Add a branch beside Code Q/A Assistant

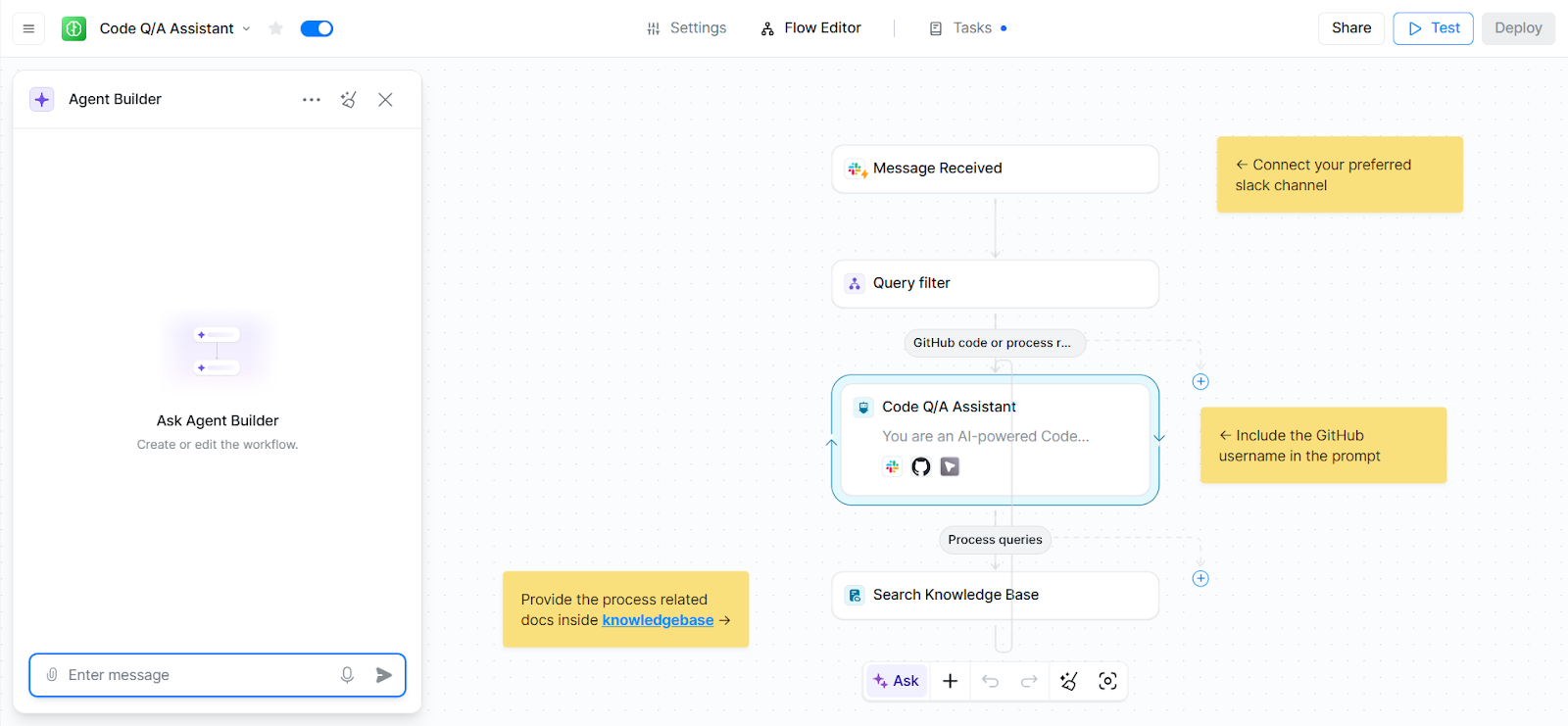(x=1200, y=381)
